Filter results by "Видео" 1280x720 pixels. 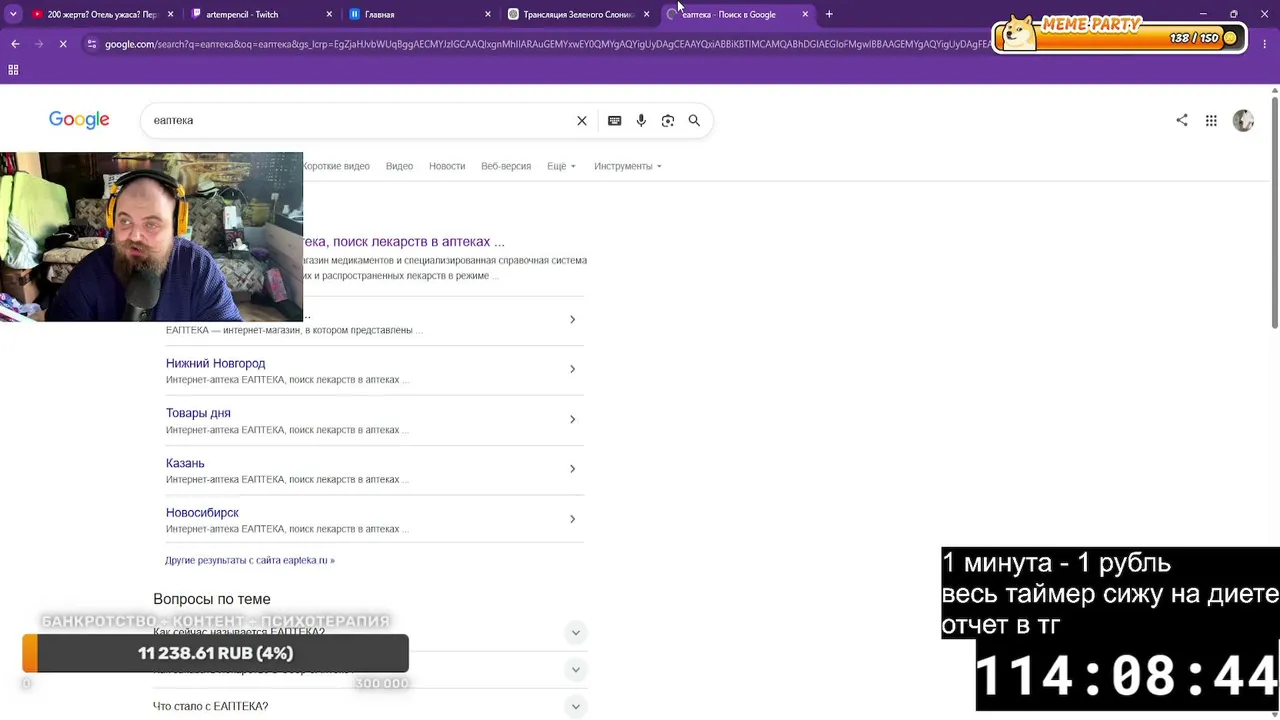click(x=399, y=166)
